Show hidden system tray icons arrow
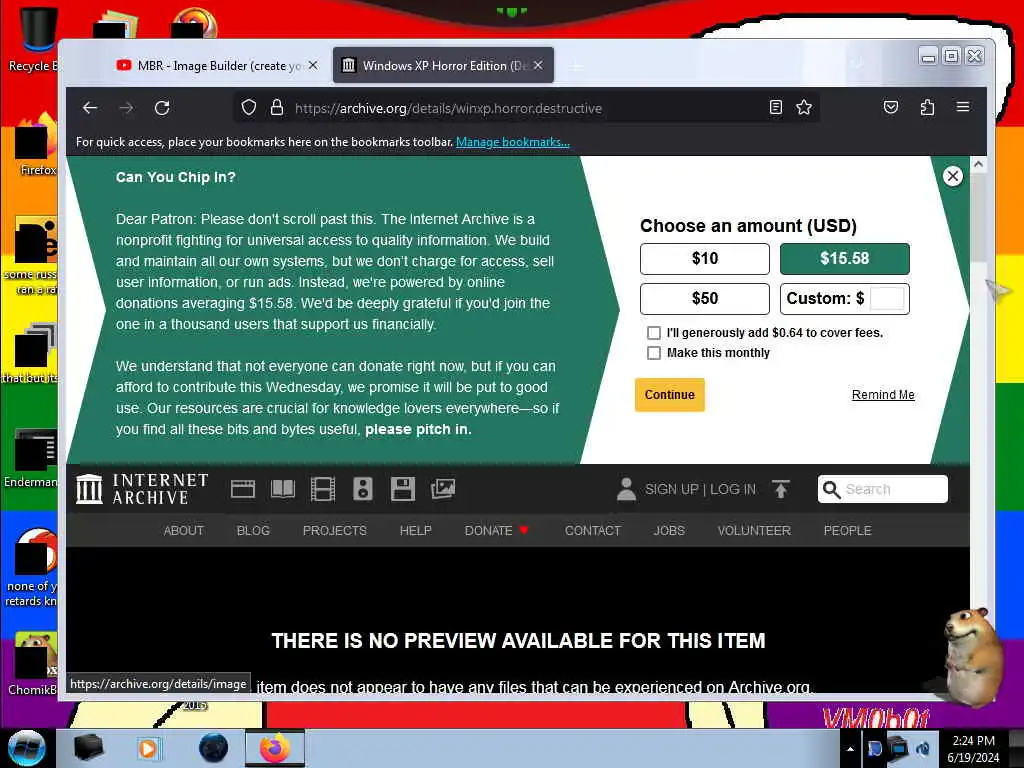Image resolution: width=1024 pixels, height=768 pixels. click(850, 749)
